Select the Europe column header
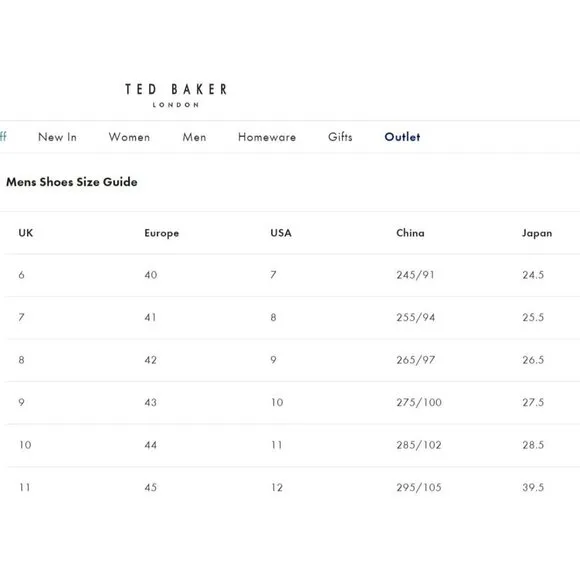The image size is (580, 580). [x=162, y=233]
